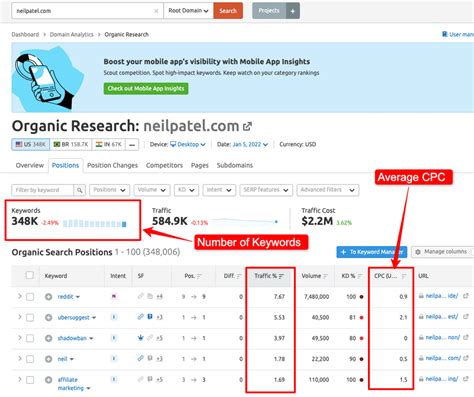The width and height of the screenshot is (474, 397).
Task: Show more country databases
Action: [132, 145]
